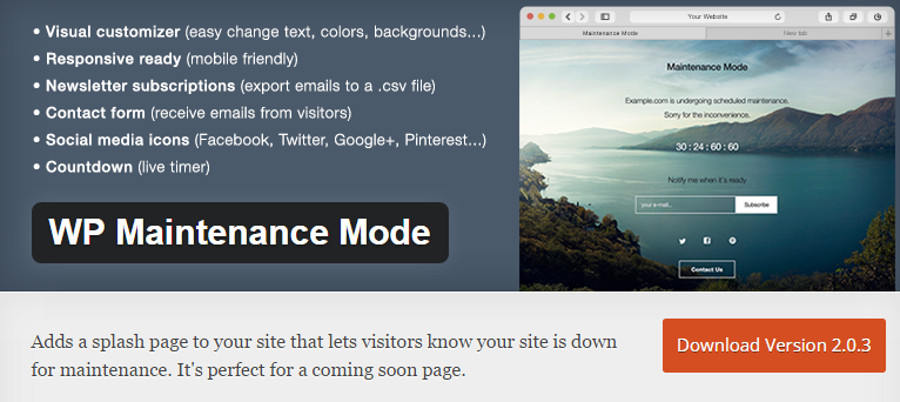This screenshot has width=900, height=402.
Task: Click Download Version 2.0.3 button
Action: (x=774, y=345)
